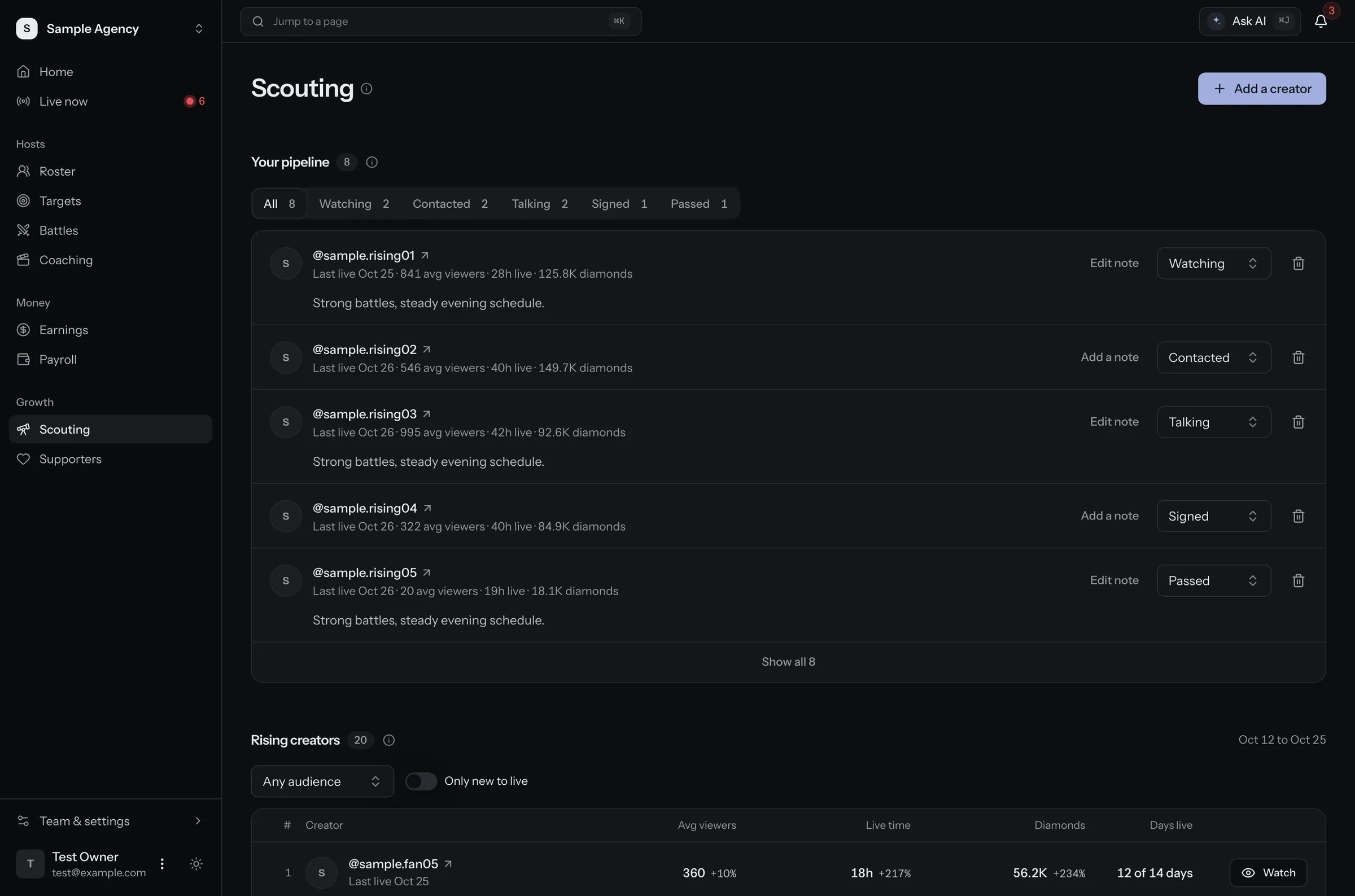
Task: Open the Any audience dropdown
Action: pyautogui.click(x=322, y=782)
